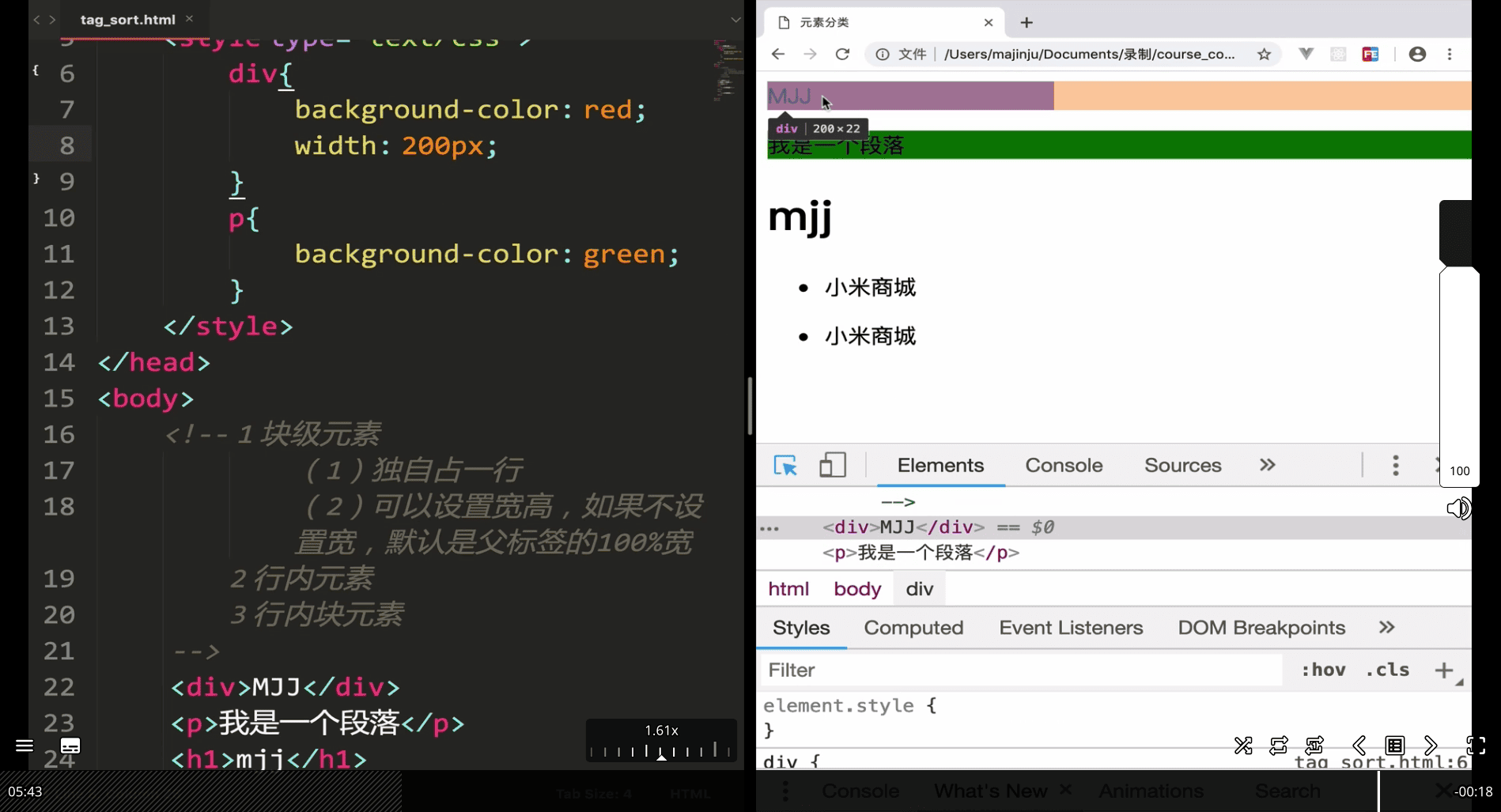Toggle subtitles in the video player
The height and width of the screenshot is (812, 1501).
tap(70, 746)
